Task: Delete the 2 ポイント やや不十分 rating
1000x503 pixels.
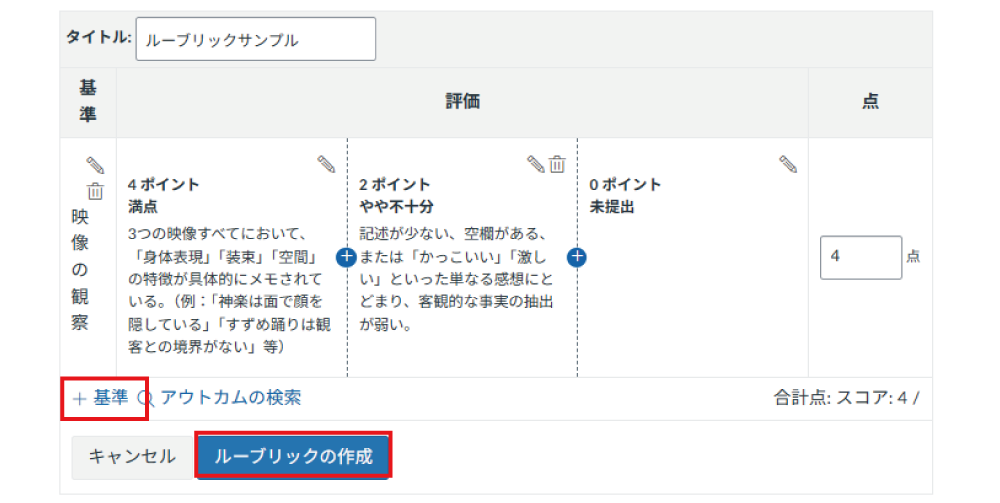Action: pyautogui.click(x=557, y=164)
